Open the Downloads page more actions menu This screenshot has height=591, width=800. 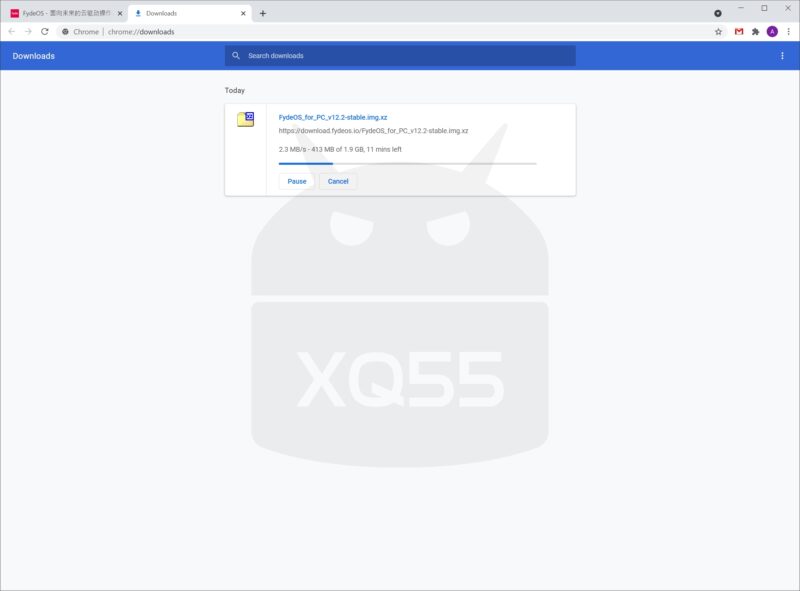point(782,56)
